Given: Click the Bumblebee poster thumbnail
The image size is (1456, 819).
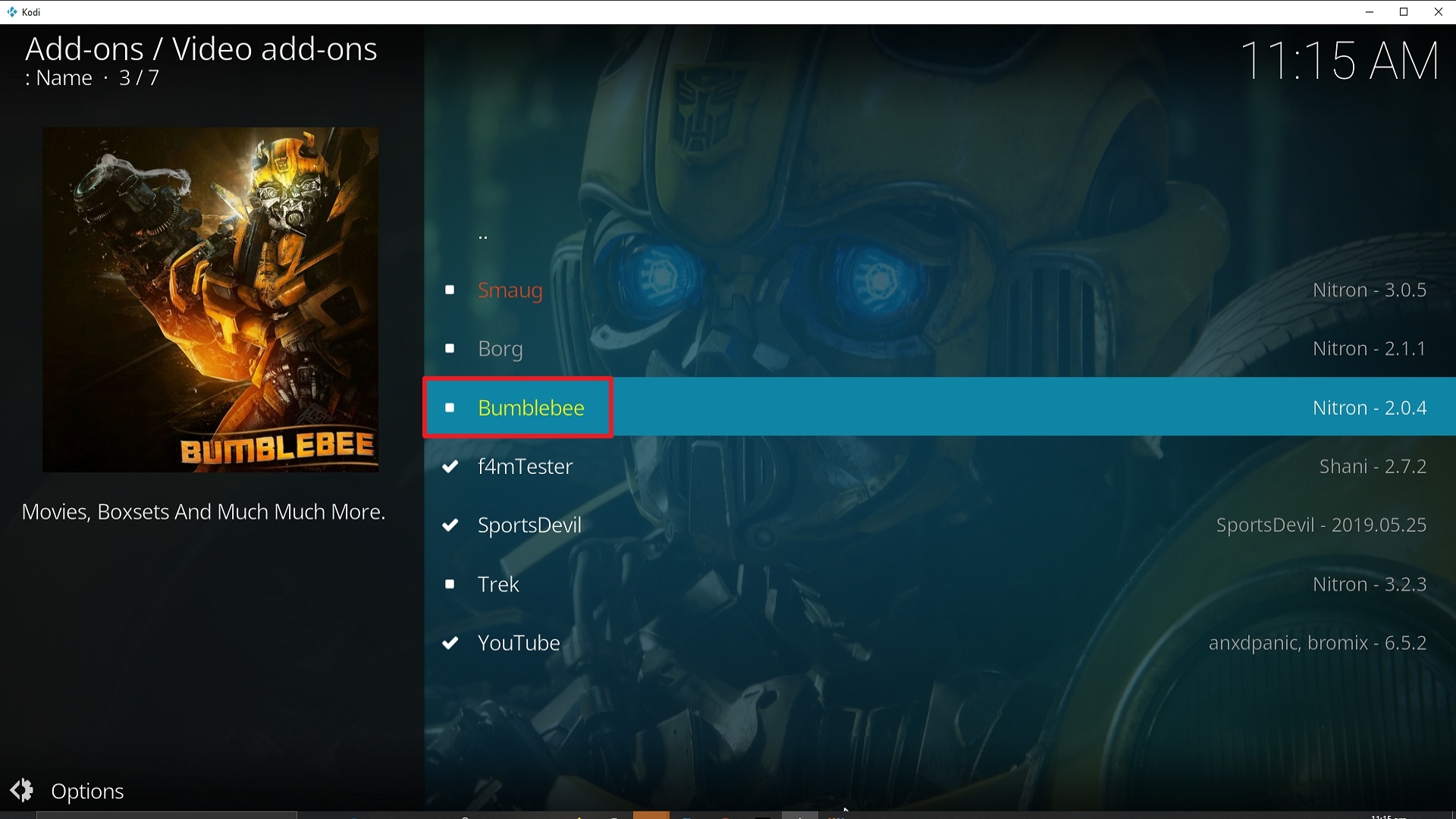Looking at the screenshot, I should point(210,300).
